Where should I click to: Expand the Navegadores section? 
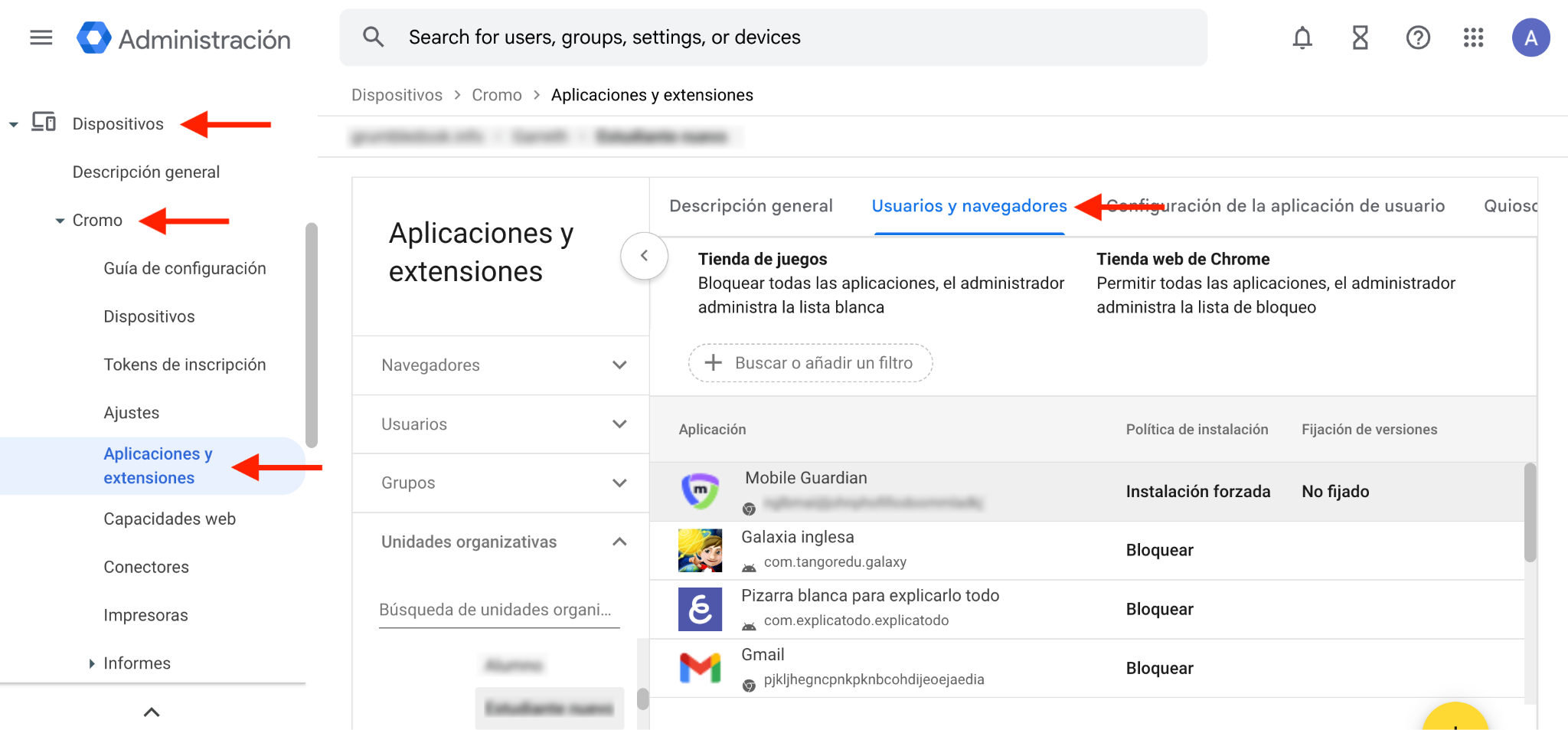[619, 365]
